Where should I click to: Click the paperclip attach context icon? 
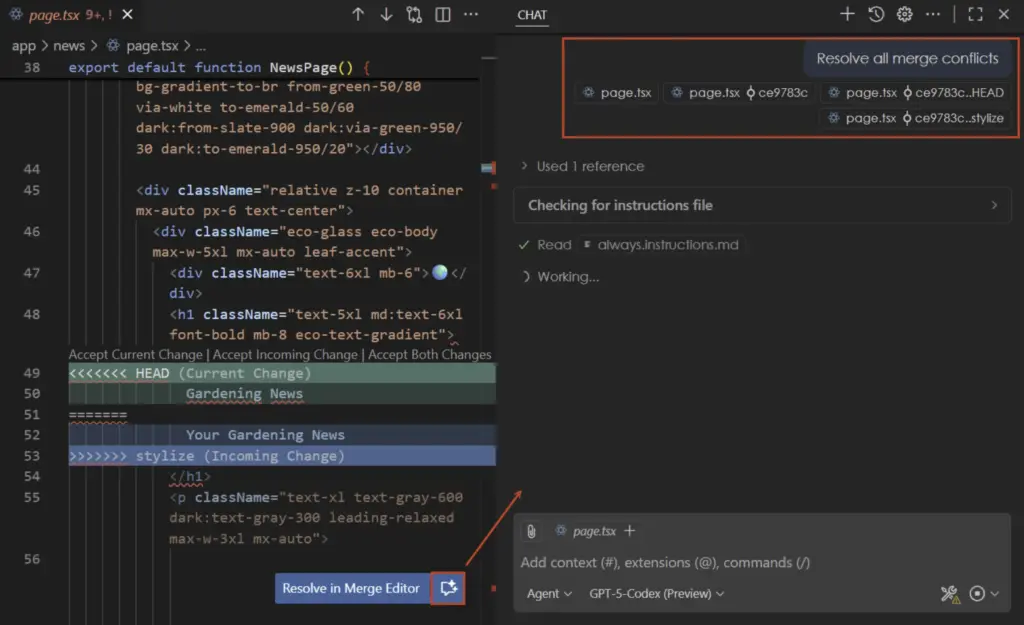532,531
